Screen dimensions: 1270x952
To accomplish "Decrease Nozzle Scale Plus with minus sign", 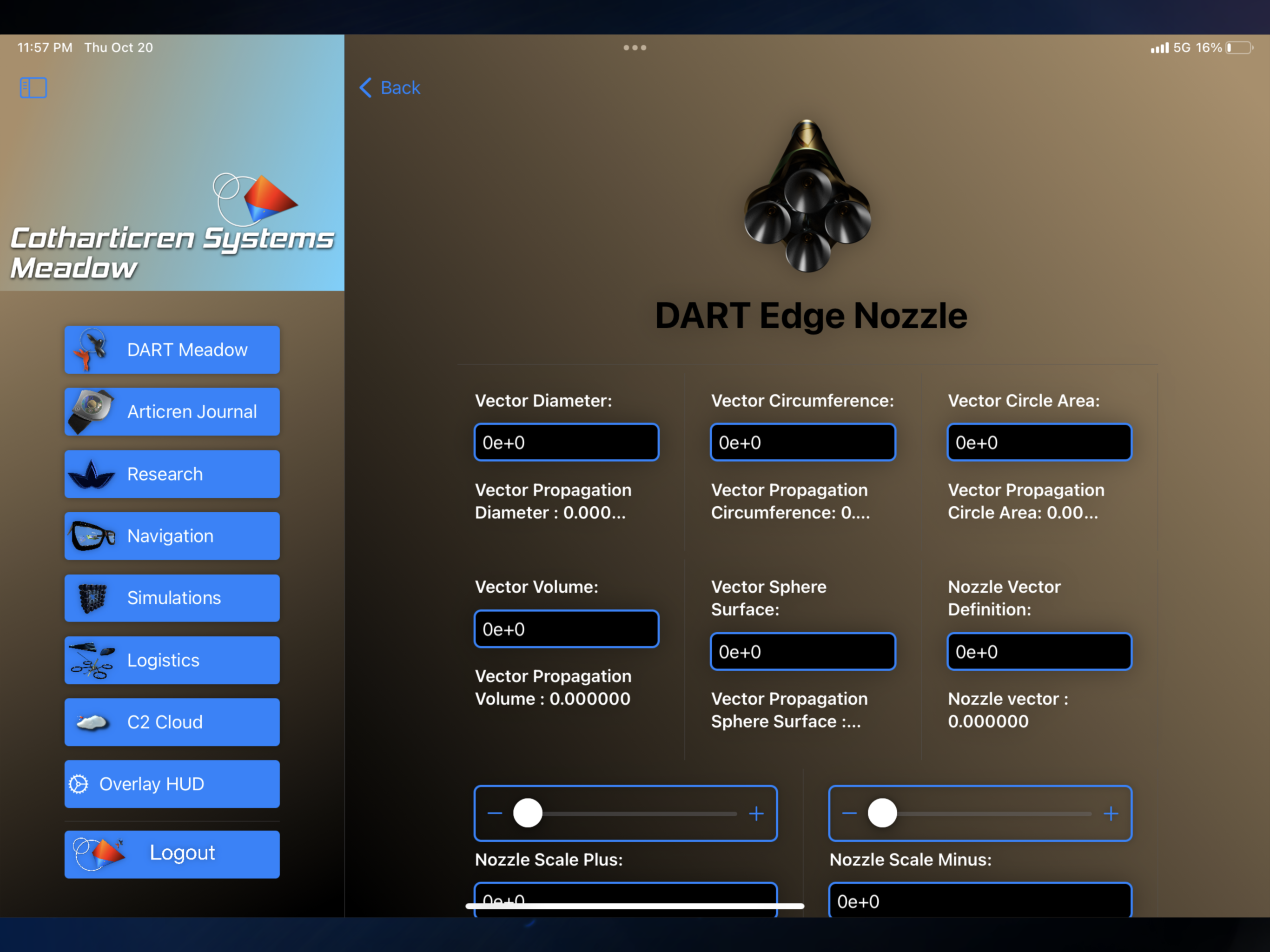I will (495, 813).
